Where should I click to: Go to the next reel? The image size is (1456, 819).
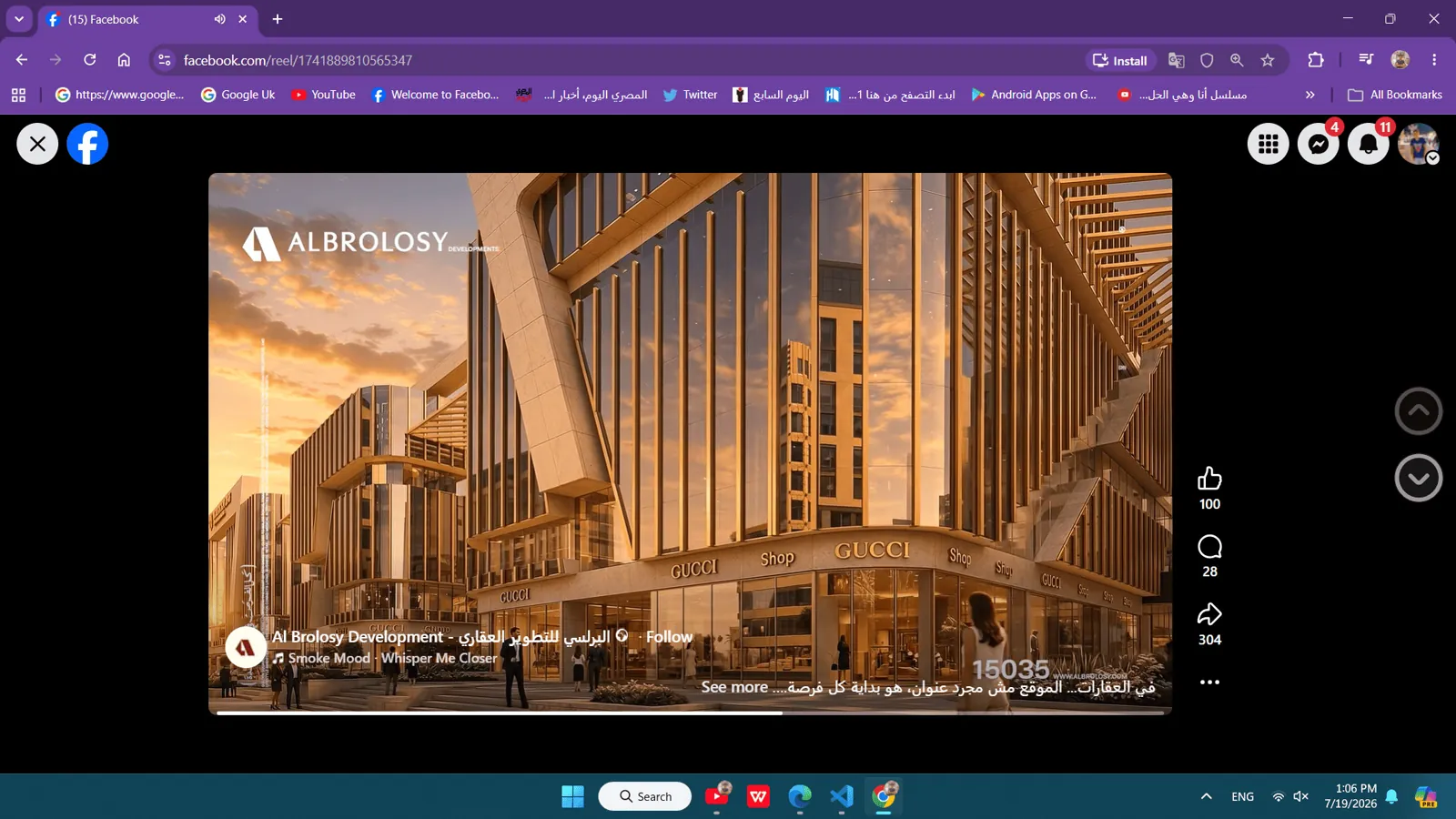pos(1419,478)
